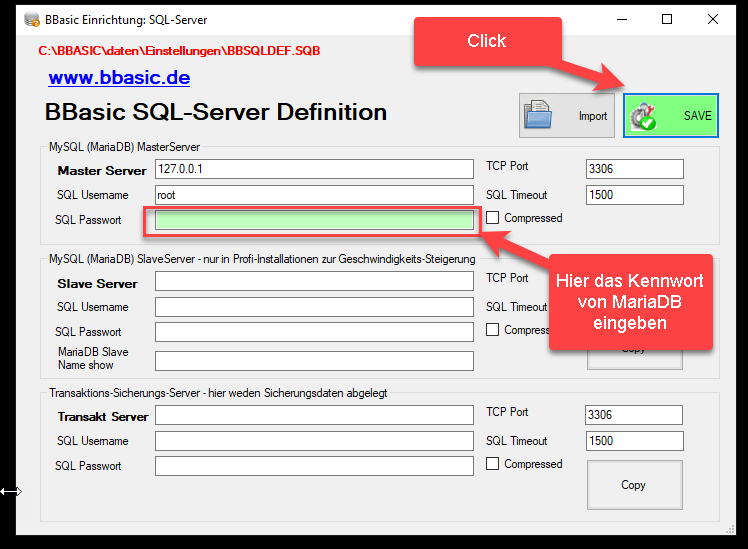The width and height of the screenshot is (748, 549).
Task: Click the Slave SQL Passwort field
Action: coord(314,332)
